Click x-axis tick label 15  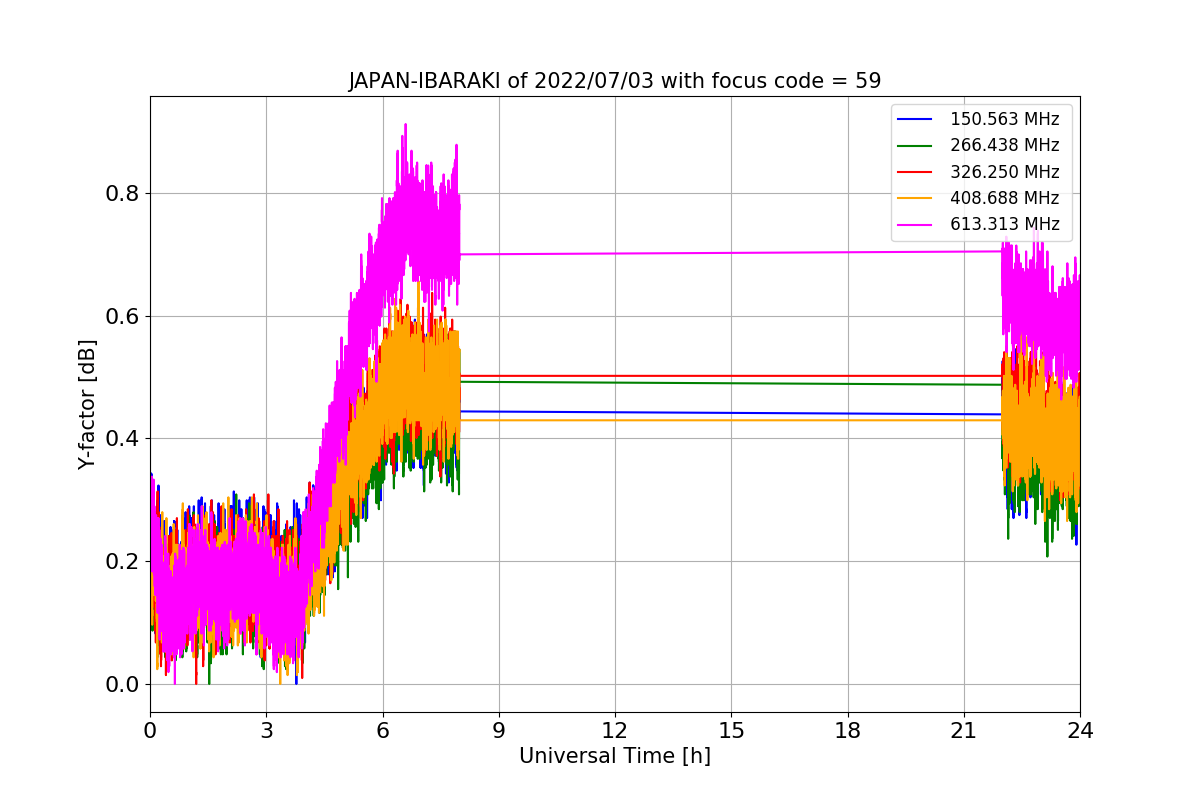pos(731,731)
